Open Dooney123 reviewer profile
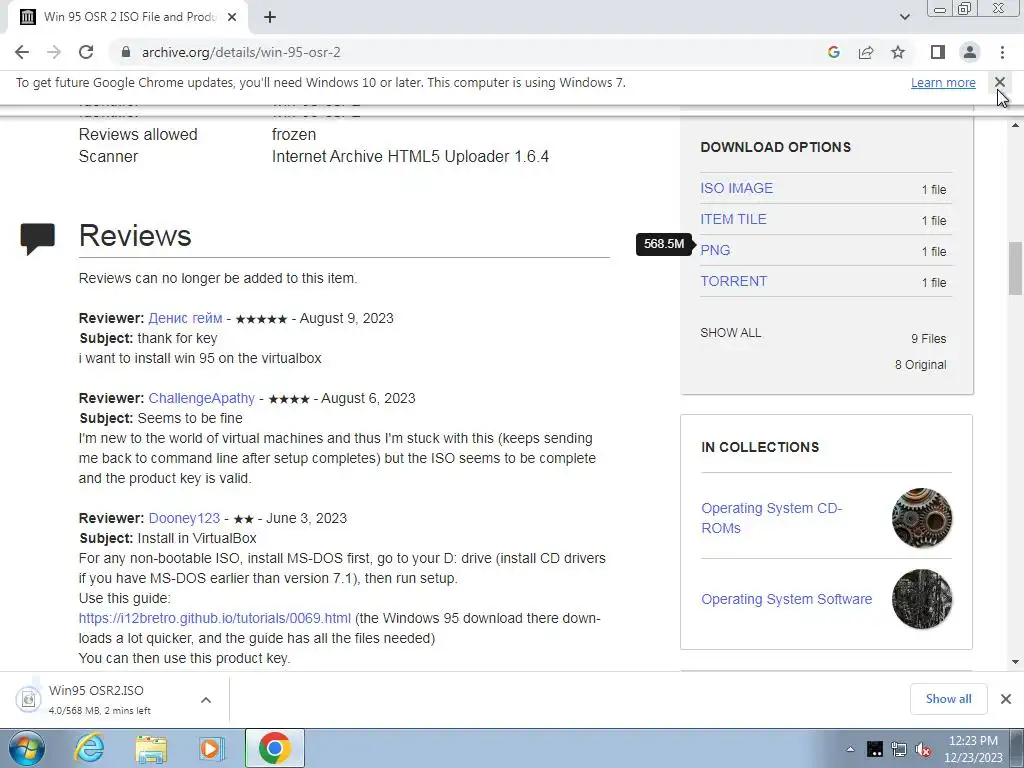The width and height of the screenshot is (1024, 768). tap(184, 519)
